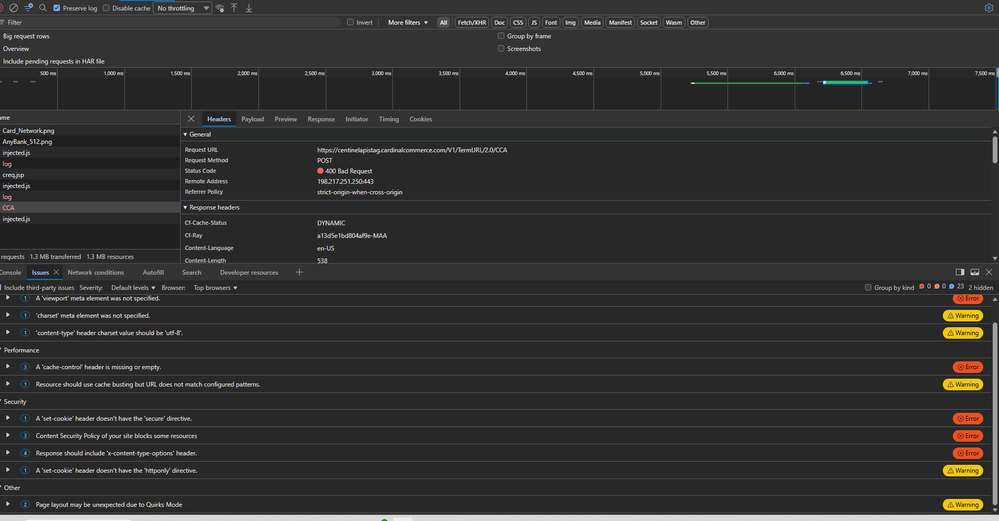Open the search magnifier icon
The width and height of the screenshot is (999, 521).
point(43,8)
